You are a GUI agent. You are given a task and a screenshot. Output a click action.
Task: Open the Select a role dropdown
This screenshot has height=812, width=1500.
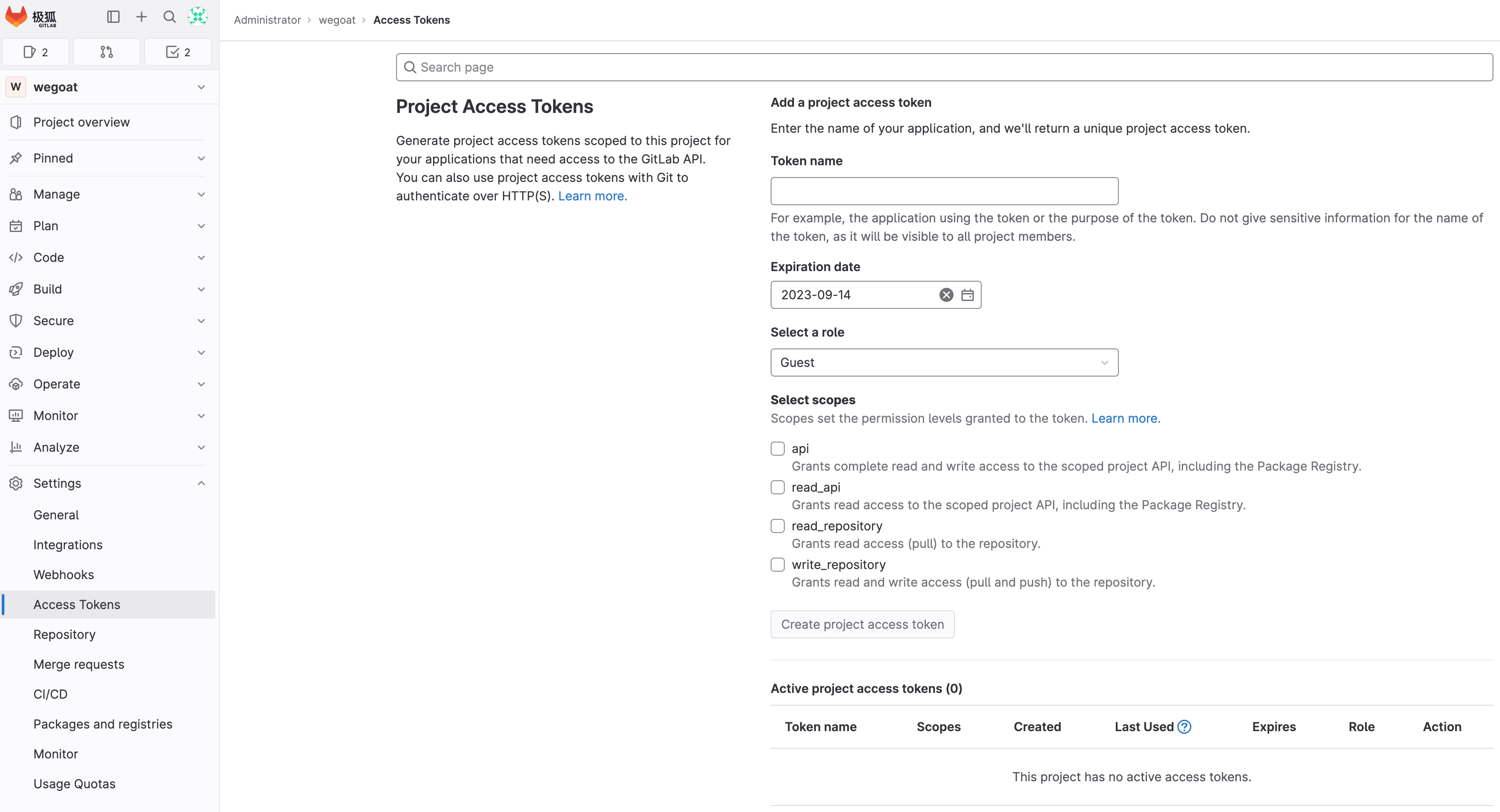coord(944,362)
